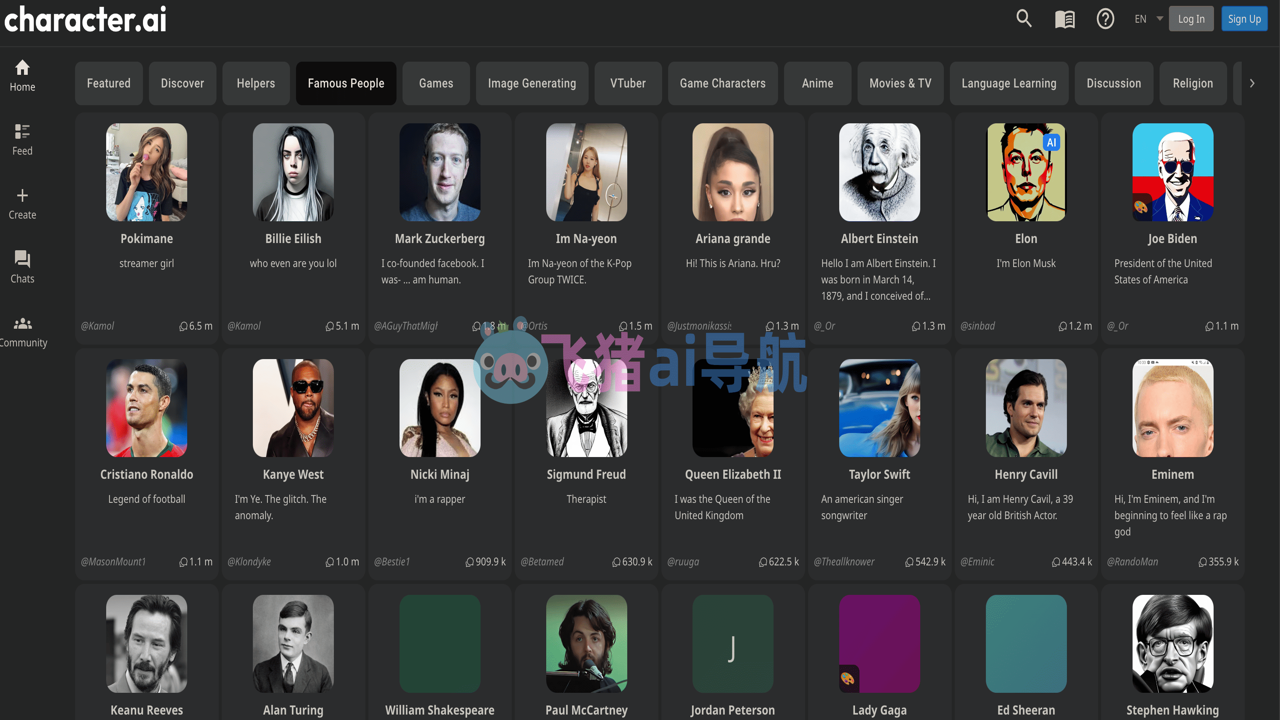Switch to the Discover category tab
The image size is (1280, 720).
(182, 83)
